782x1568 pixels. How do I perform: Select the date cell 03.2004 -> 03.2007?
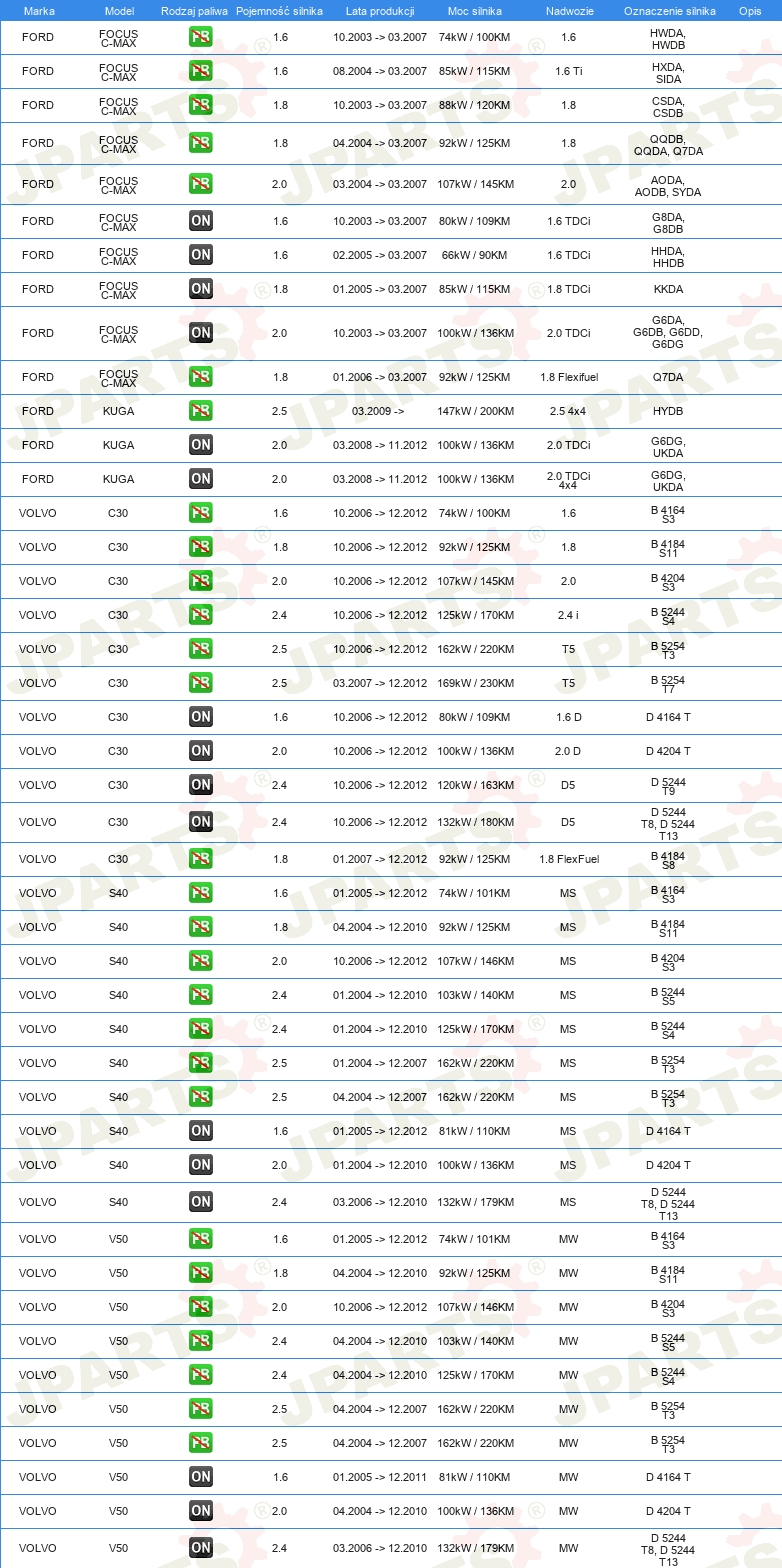point(380,185)
